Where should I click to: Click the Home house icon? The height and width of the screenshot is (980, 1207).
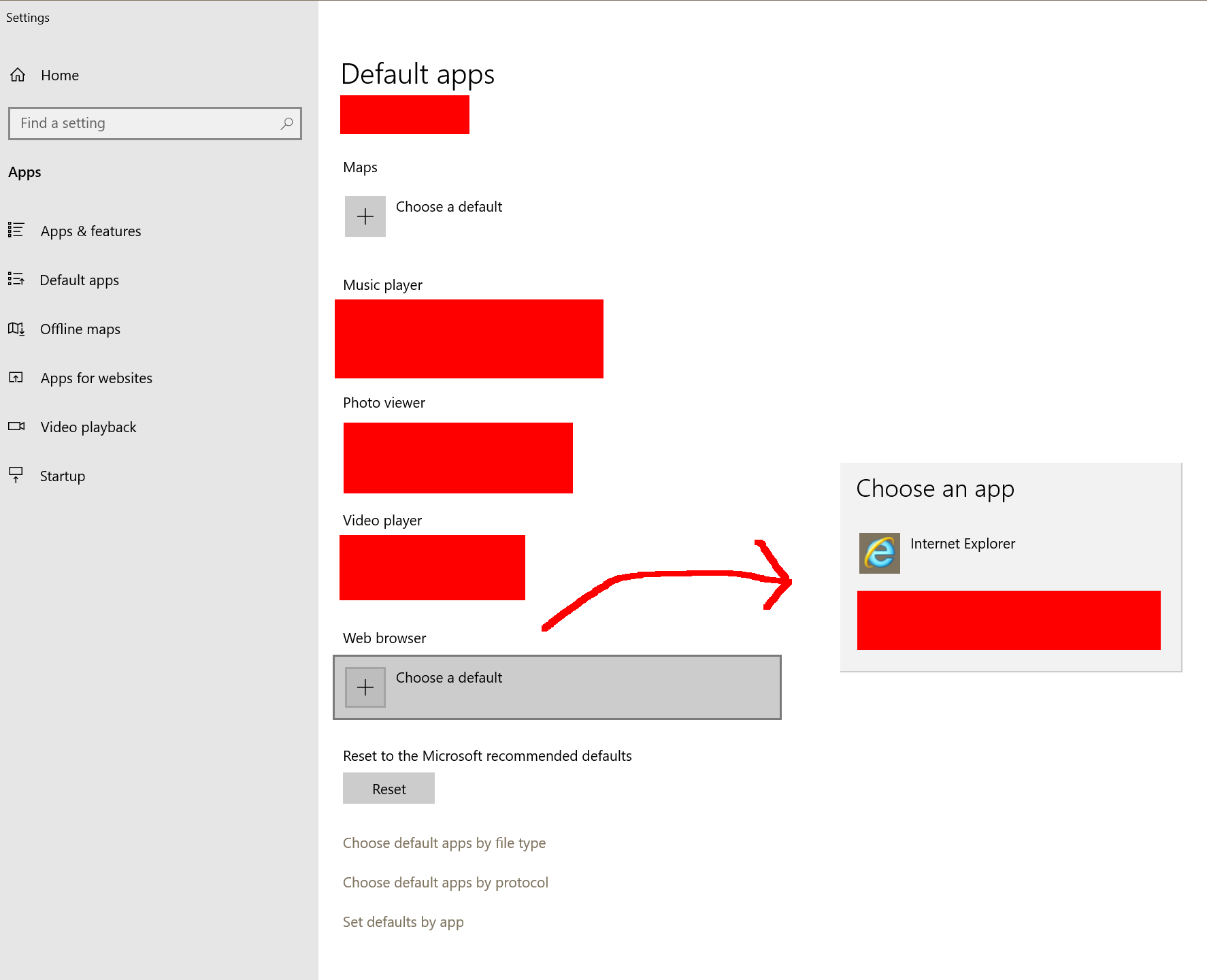coord(18,75)
